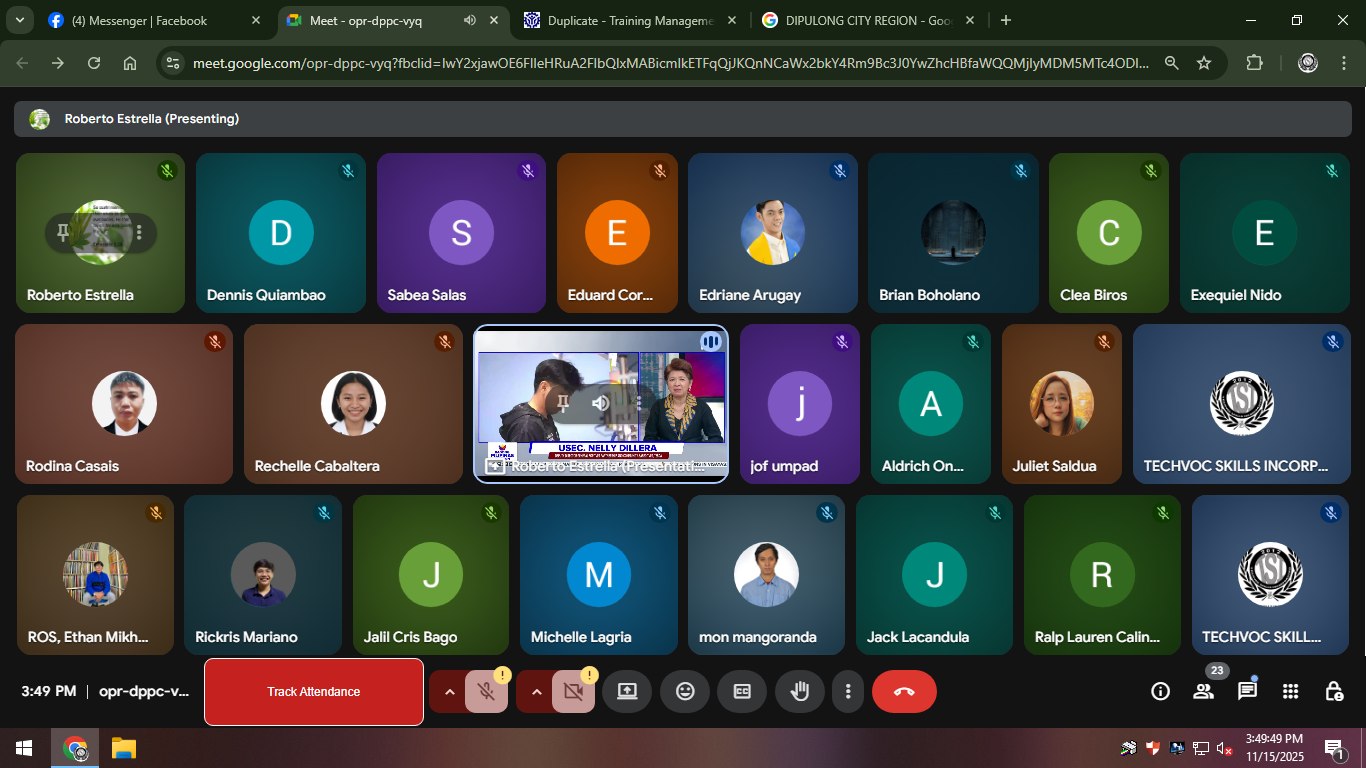The width and height of the screenshot is (1366, 768).
Task: Switch to DIPULONG CITY REGION Google tab
Action: pyautogui.click(x=869, y=20)
